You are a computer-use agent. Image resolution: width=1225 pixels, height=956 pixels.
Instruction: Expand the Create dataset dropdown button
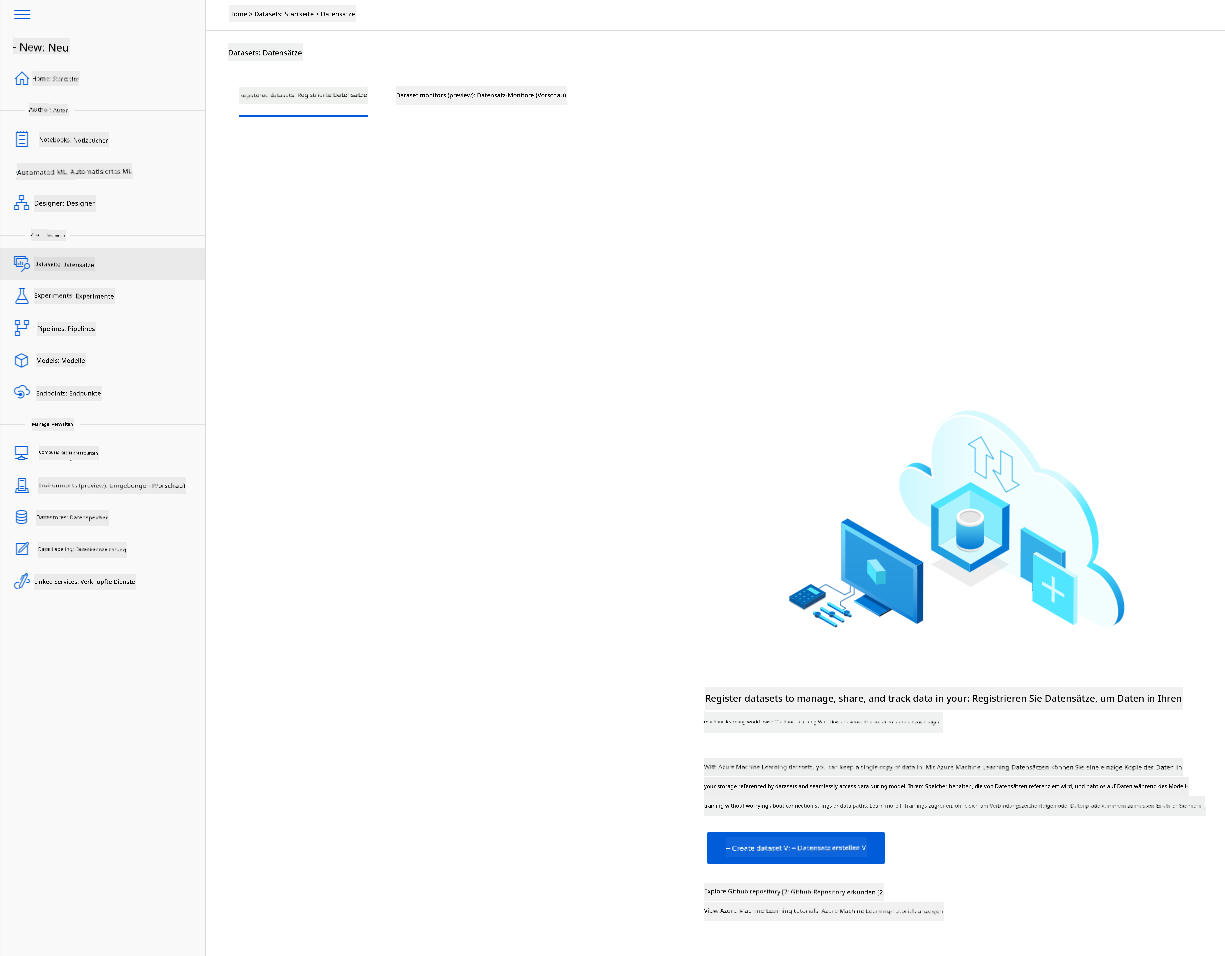click(x=795, y=848)
